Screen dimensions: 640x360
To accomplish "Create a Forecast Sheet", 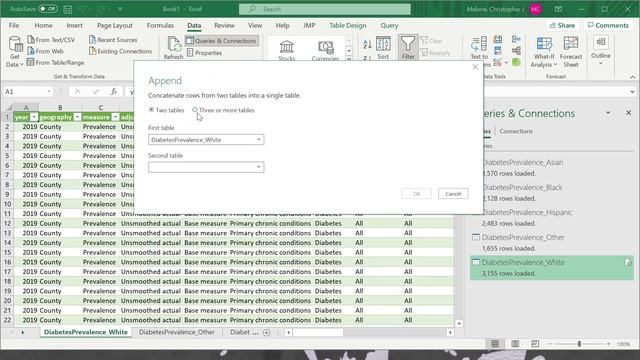I will coord(571,52).
